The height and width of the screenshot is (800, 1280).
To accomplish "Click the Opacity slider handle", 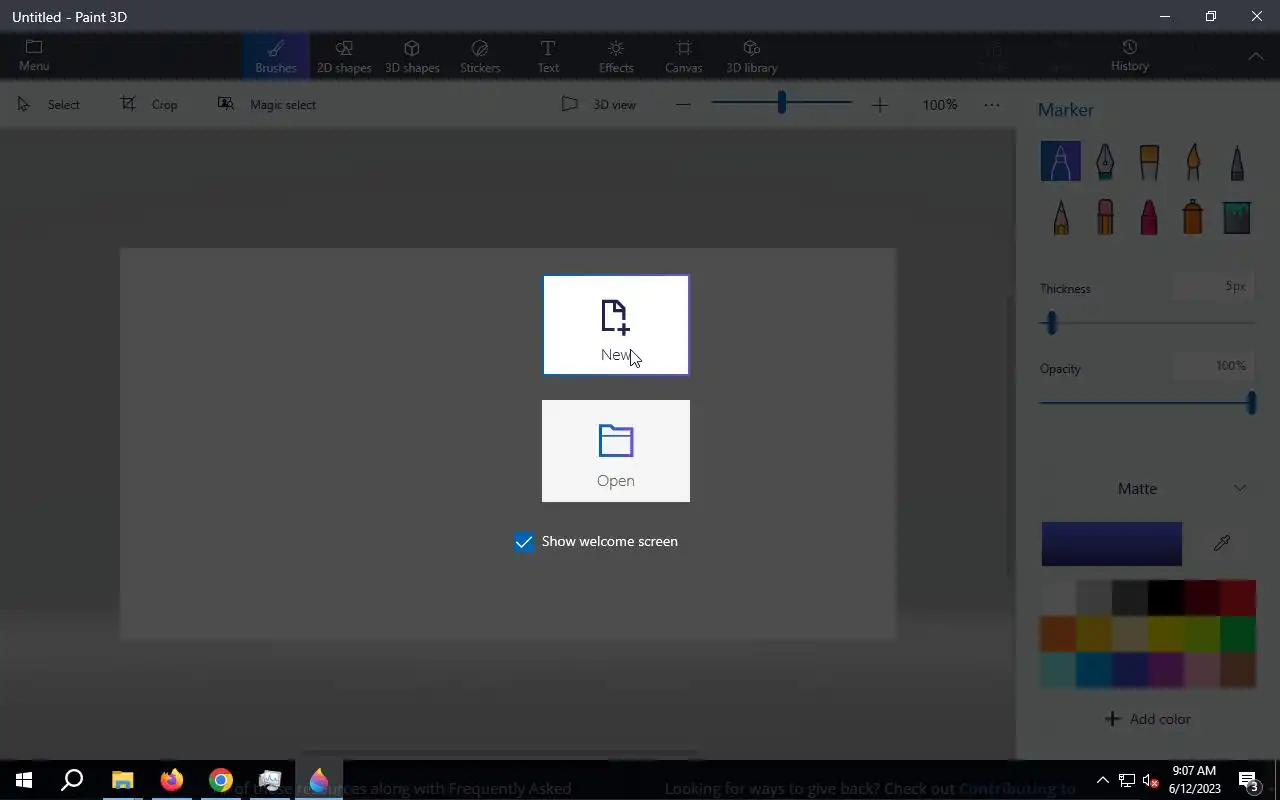I will click(1251, 402).
